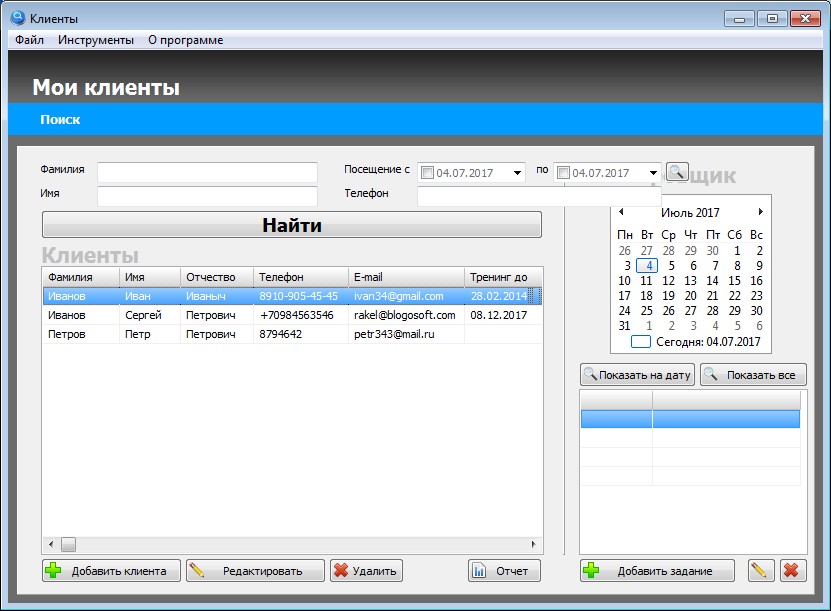Click the green plus Добавить задание icon
Image resolution: width=831 pixels, height=611 pixels.
[591, 570]
